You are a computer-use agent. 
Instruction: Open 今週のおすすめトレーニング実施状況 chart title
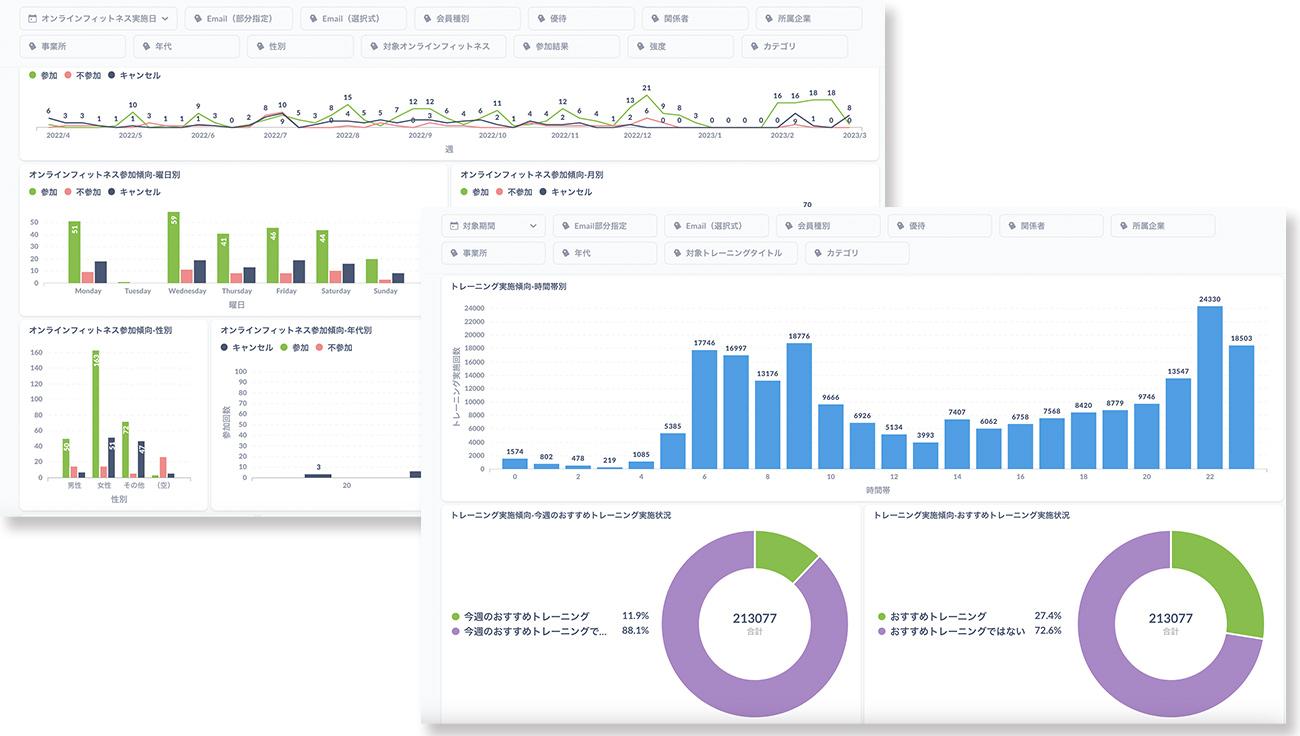pyautogui.click(x=561, y=515)
